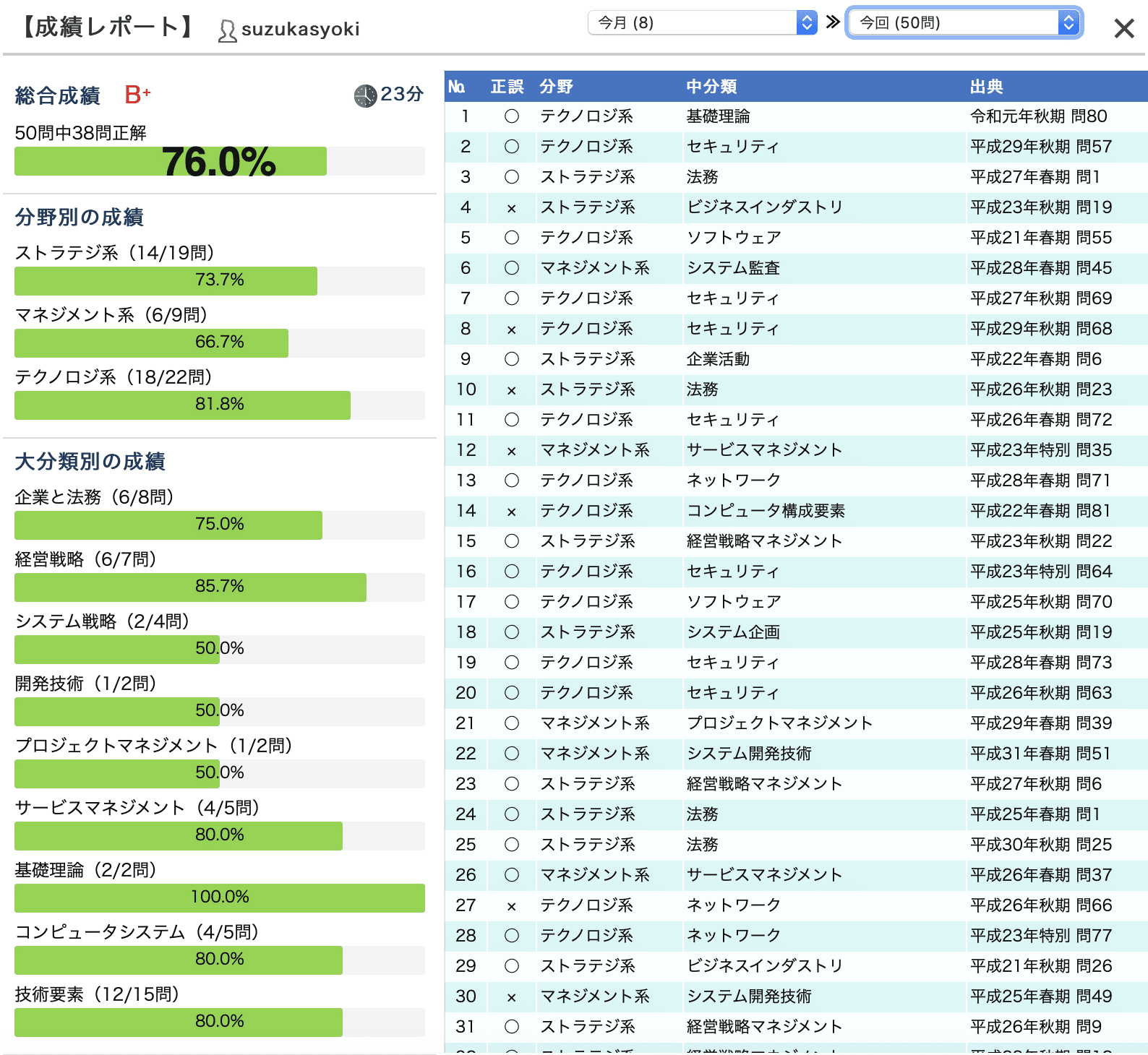The height and width of the screenshot is (1055, 1148).
Task: Select システム企画 in row 18
Action: (x=734, y=632)
